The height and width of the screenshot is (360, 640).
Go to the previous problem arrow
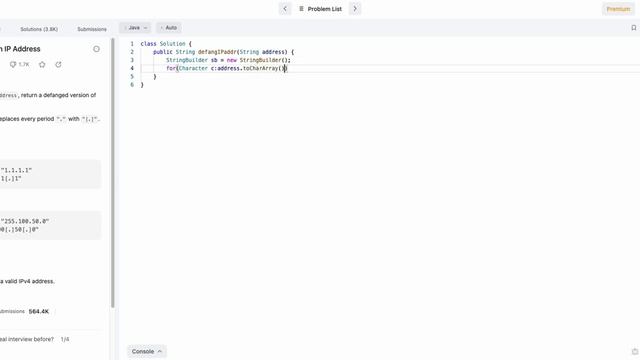(x=285, y=9)
